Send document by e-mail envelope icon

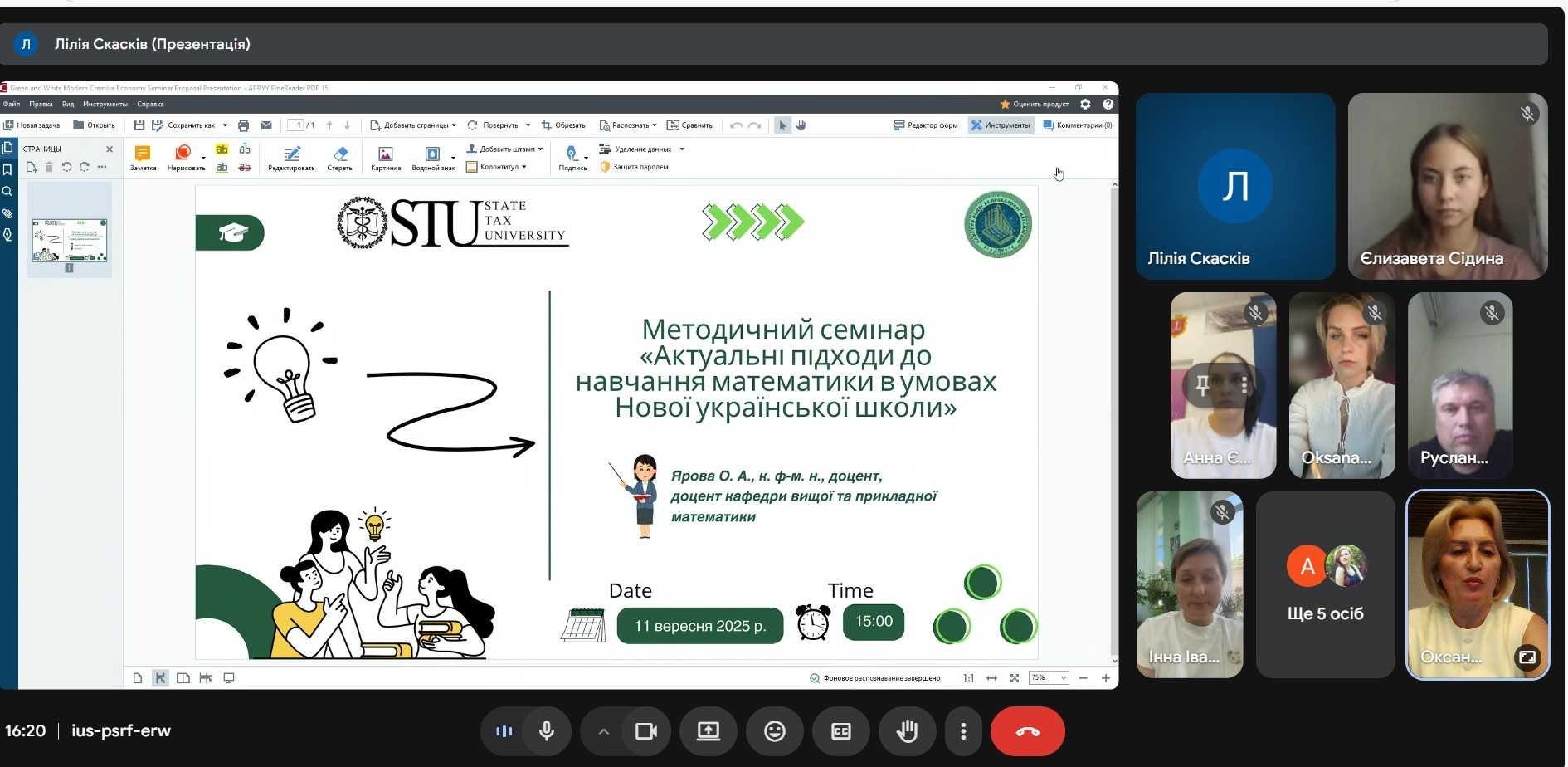pos(266,125)
